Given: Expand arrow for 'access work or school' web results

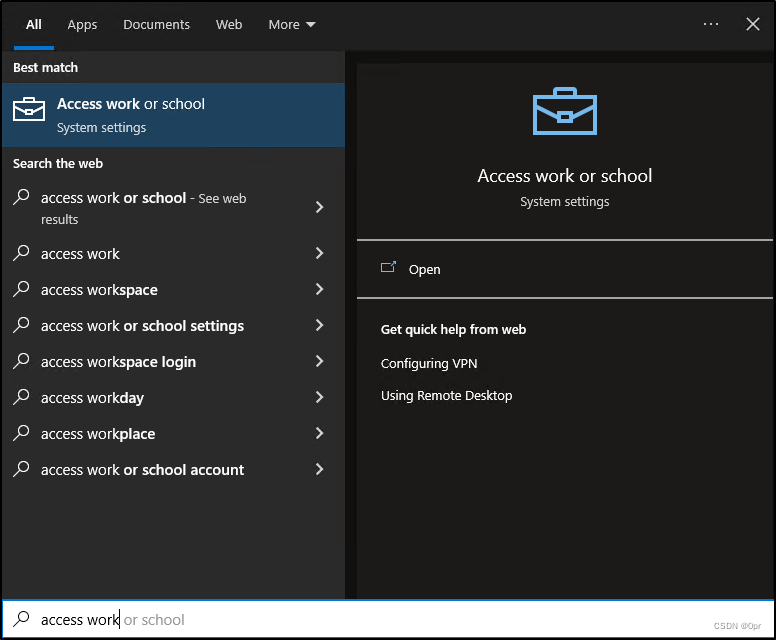Looking at the screenshot, I should pos(319,207).
